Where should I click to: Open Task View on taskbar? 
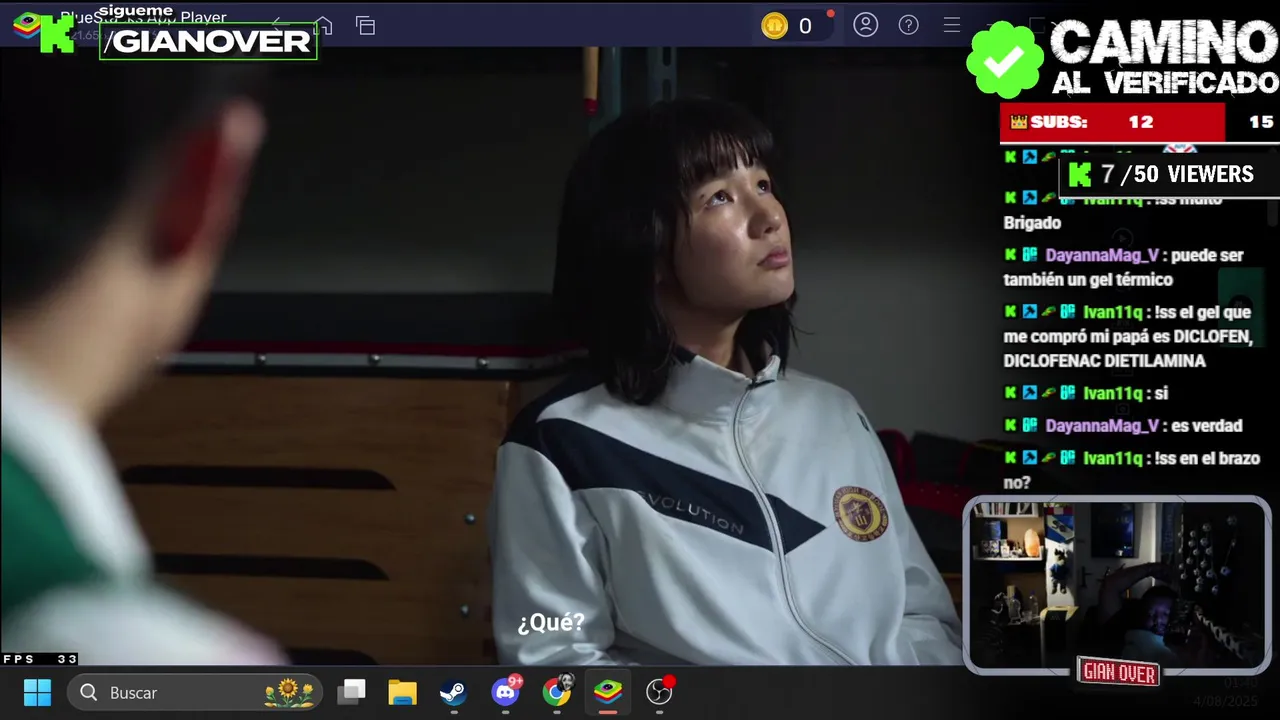[x=351, y=692]
